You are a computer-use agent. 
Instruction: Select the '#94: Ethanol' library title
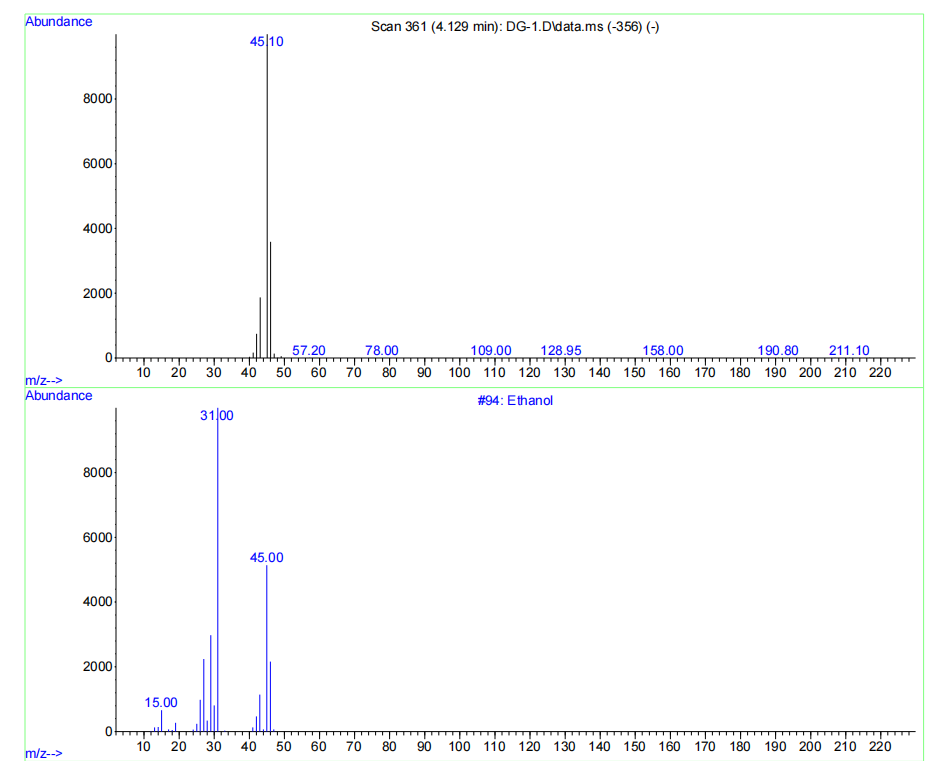[x=515, y=400]
